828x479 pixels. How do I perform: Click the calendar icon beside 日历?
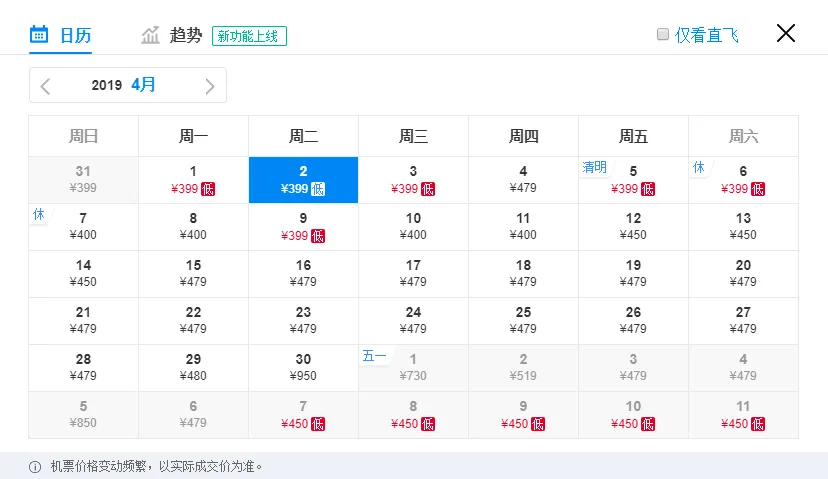tap(39, 34)
